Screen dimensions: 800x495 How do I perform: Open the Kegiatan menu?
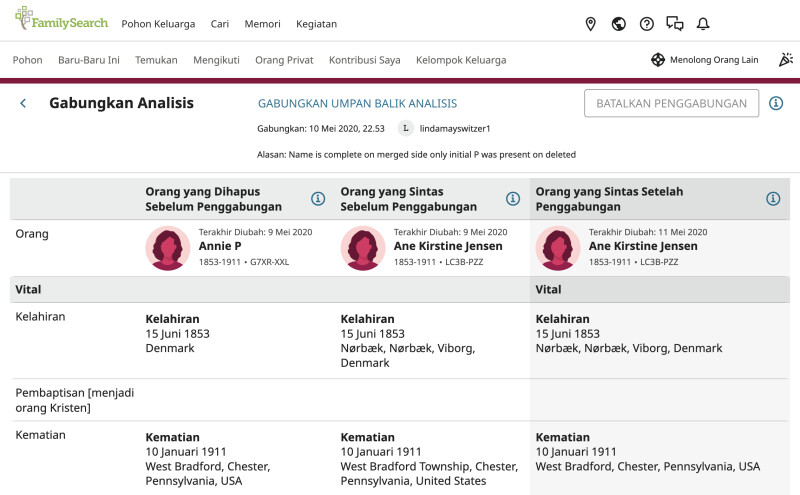[x=316, y=24]
